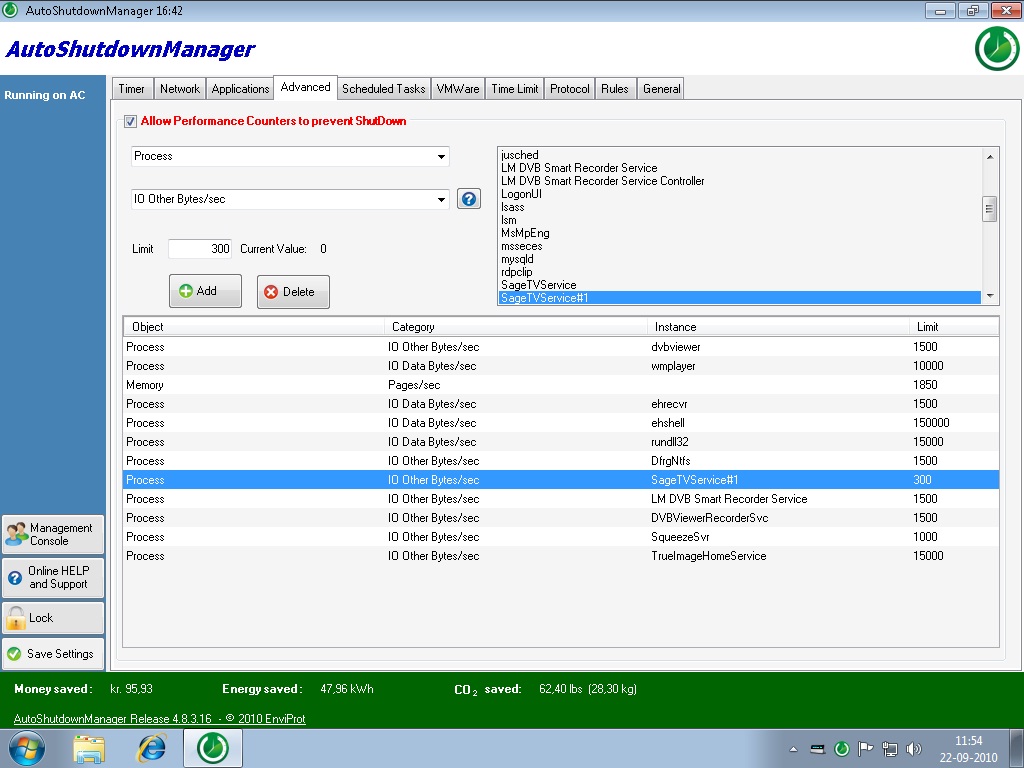Image resolution: width=1024 pixels, height=768 pixels.
Task: Click the AutoShutdownManager clock logo
Action: pyautogui.click(x=997, y=48)
